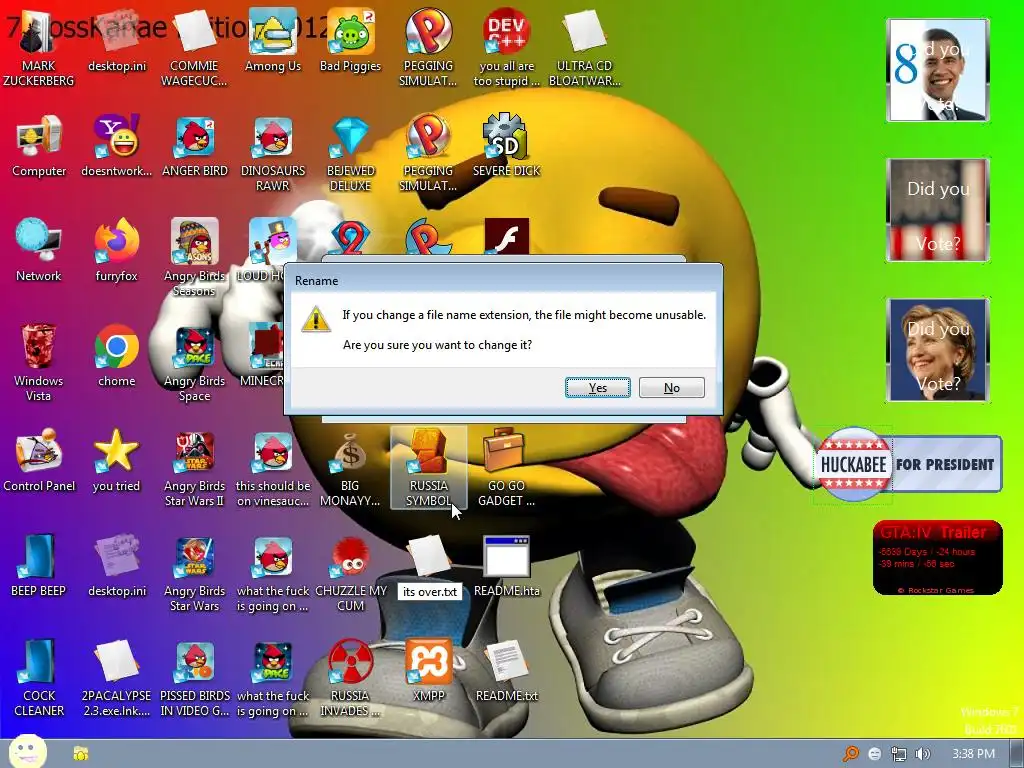Screen dimensions: 1024x768
Task: Select the RUSSIA INVADES radiation icon
Action: (x=350, y=678)
